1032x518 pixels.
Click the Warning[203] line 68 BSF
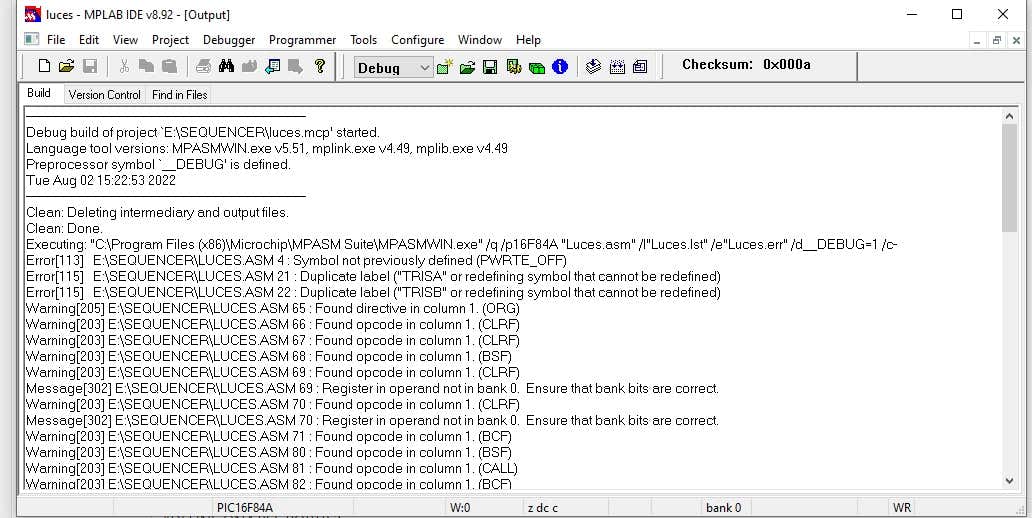click(x=269, y=356)
